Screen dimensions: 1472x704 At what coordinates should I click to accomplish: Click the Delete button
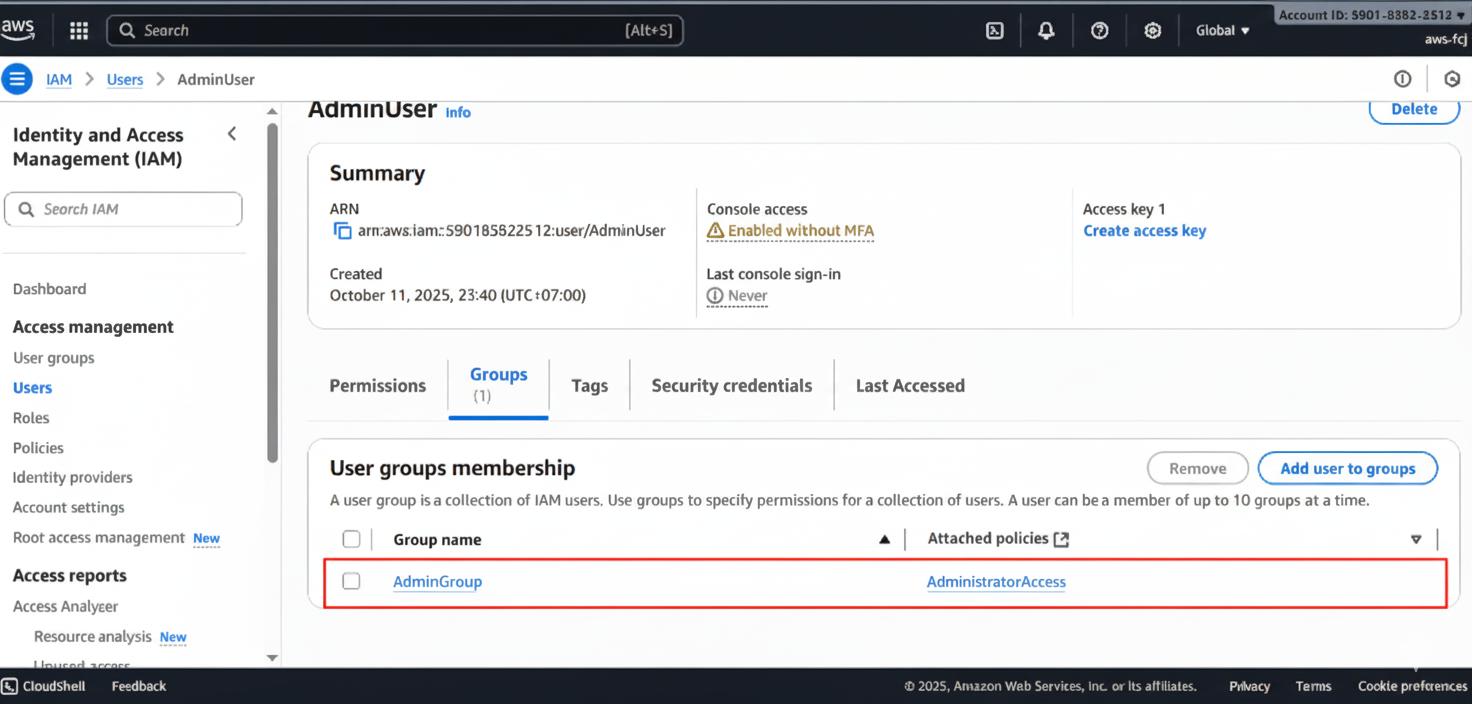pyautogui.click(x=1414, y=109)
